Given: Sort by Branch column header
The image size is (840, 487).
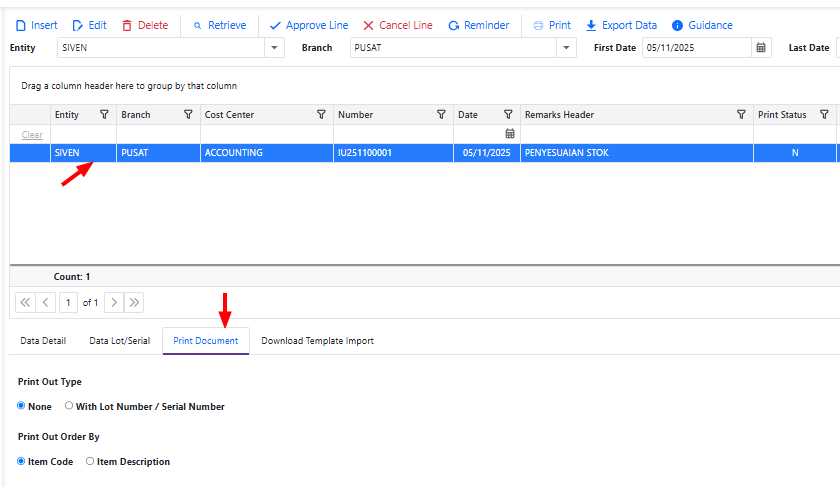Looking at the screenshot, I should tap(136, 115).
